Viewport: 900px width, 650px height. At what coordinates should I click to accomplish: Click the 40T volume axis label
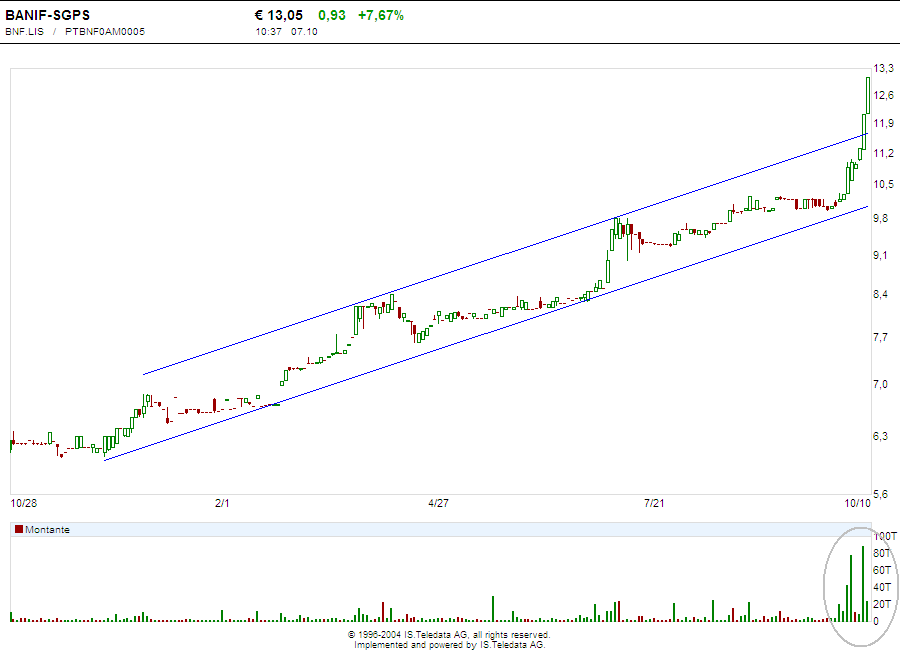(882, 587)
